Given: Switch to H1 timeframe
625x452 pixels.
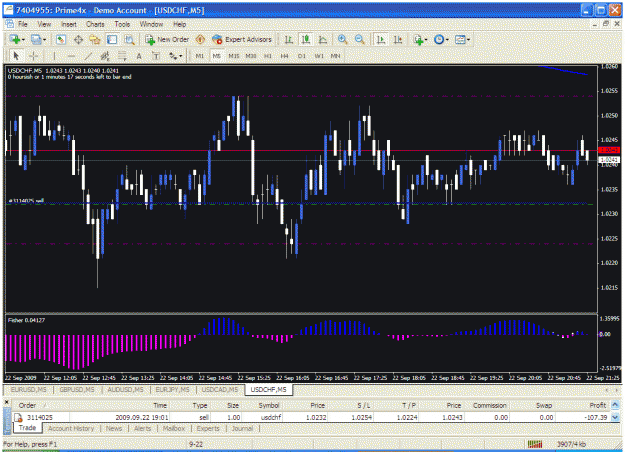Looking at the screenshot, I should point(268,56).
